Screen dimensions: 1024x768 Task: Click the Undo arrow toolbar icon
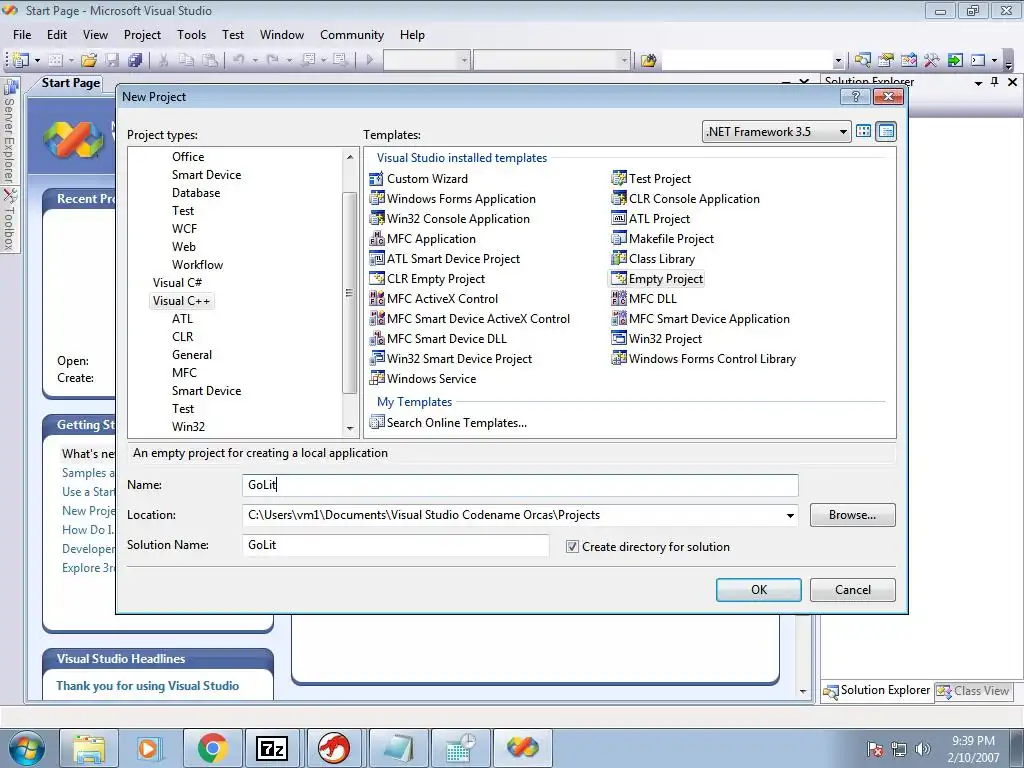239,60
